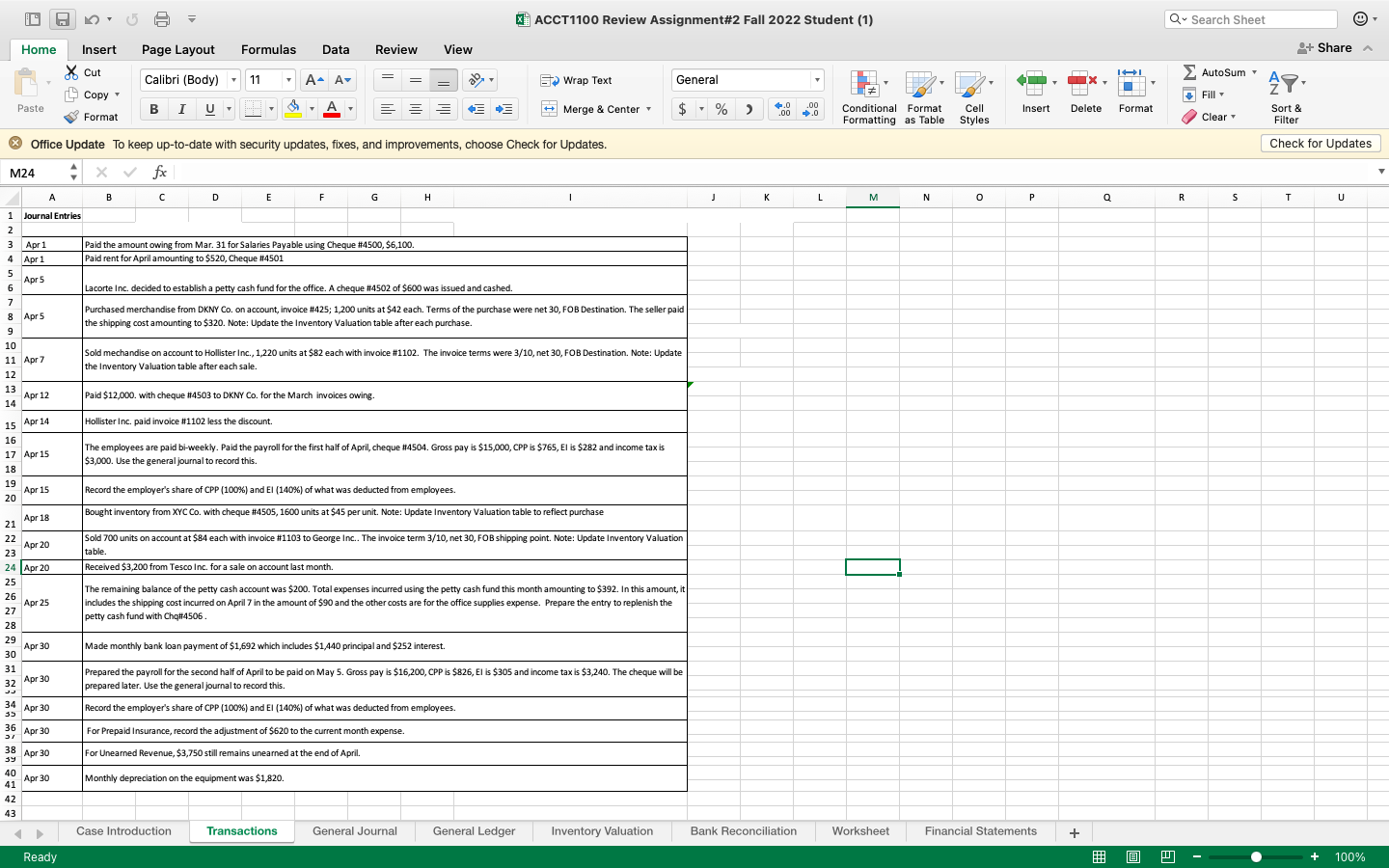Toggle bold formatting
This screenshot has width=1389, height=868.
(152, 109)
